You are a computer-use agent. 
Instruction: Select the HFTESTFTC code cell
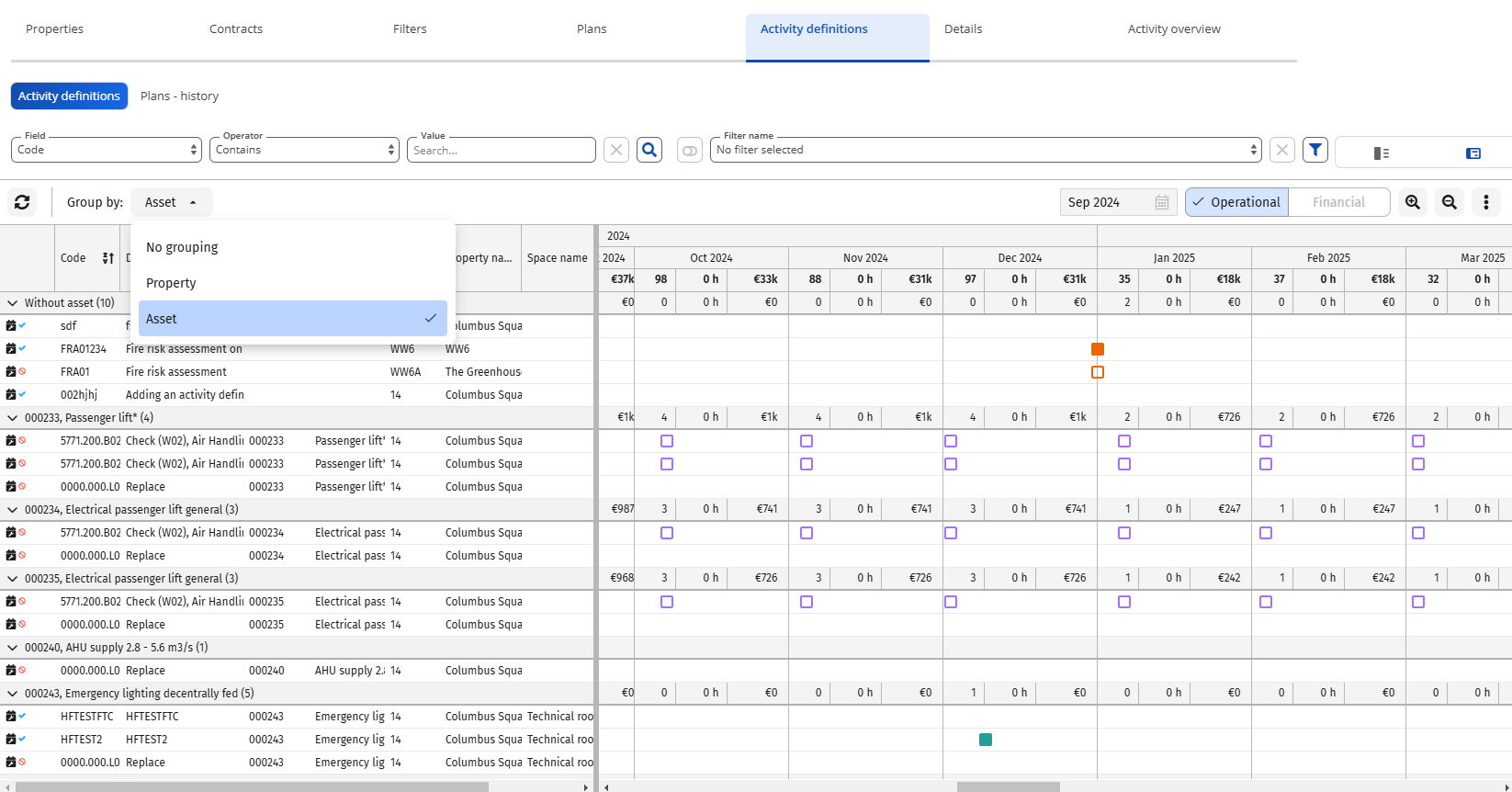point(87,717)
